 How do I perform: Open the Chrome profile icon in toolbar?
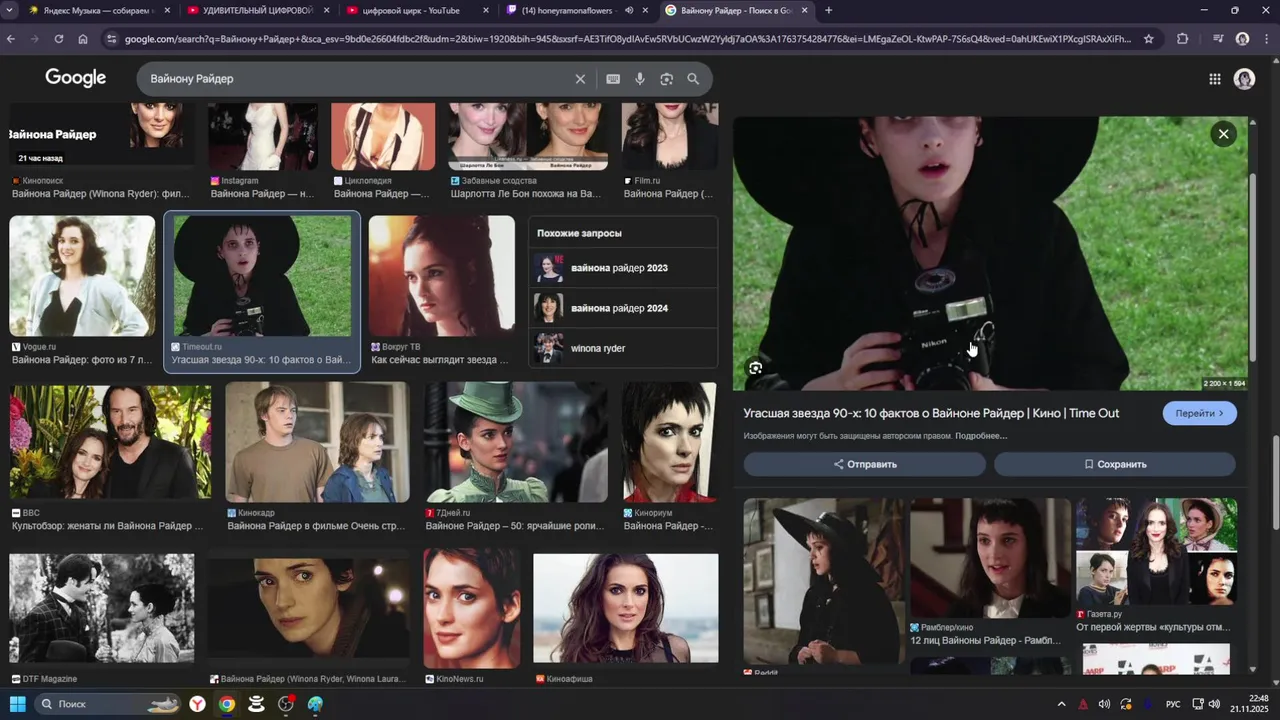tap(1242, 39)
